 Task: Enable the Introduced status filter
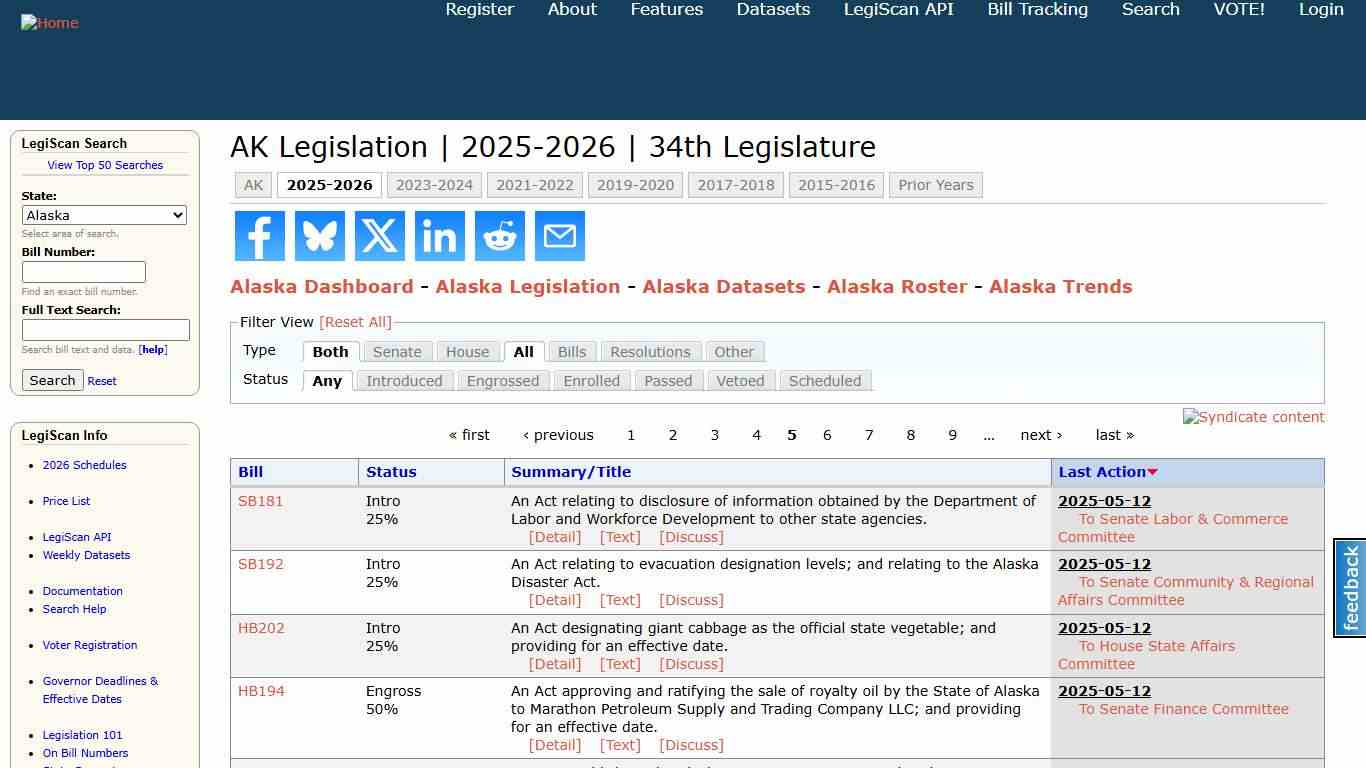click(404, 380)
